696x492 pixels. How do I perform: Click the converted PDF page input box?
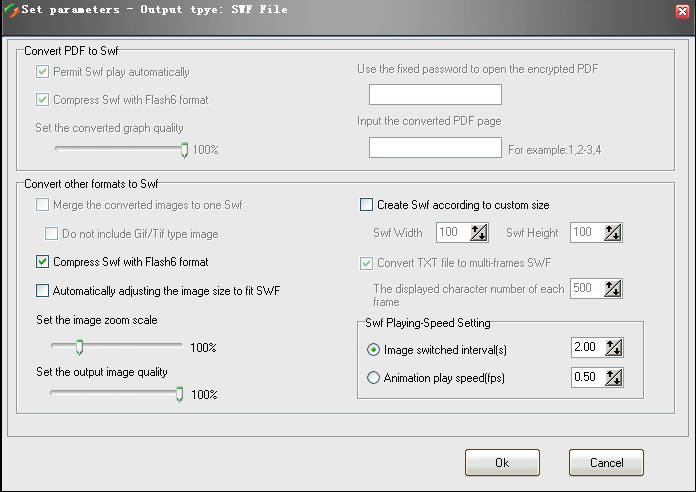435,148
